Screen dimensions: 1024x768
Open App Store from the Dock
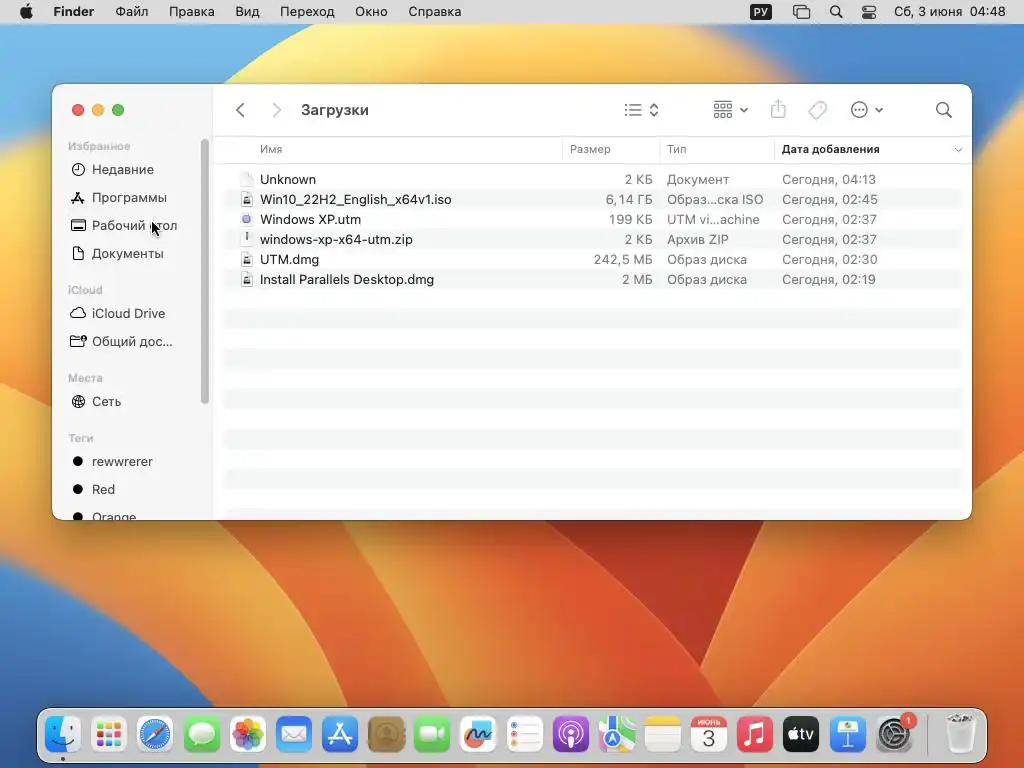pyautogui.click(x=340, y=734)
